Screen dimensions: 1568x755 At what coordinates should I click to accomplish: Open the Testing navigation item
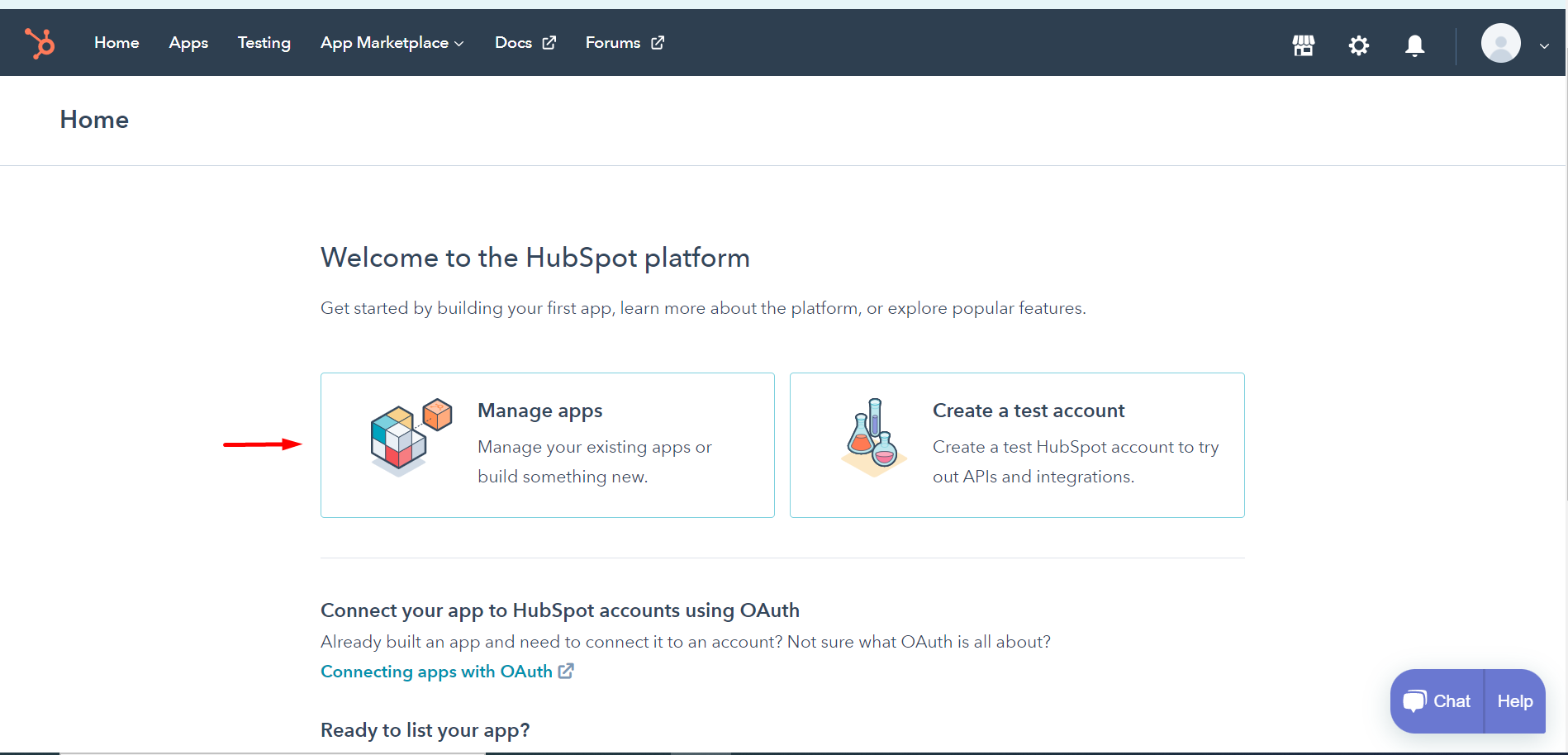click(x=264, y=43)
